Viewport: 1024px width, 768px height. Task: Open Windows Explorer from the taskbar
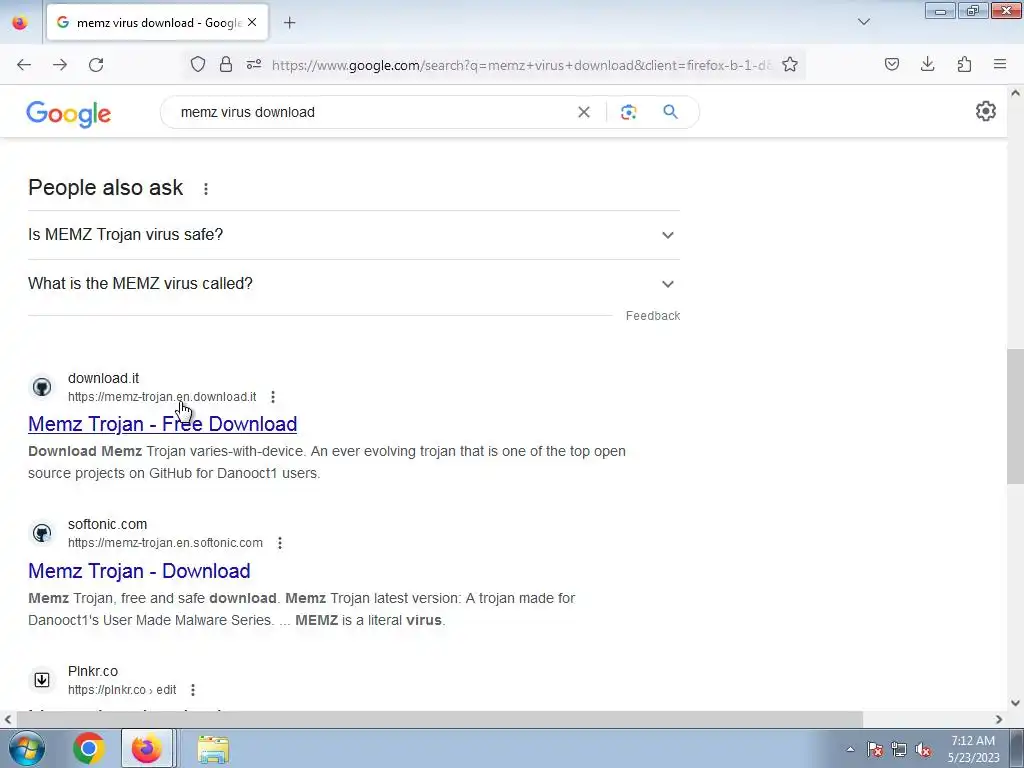213,749
